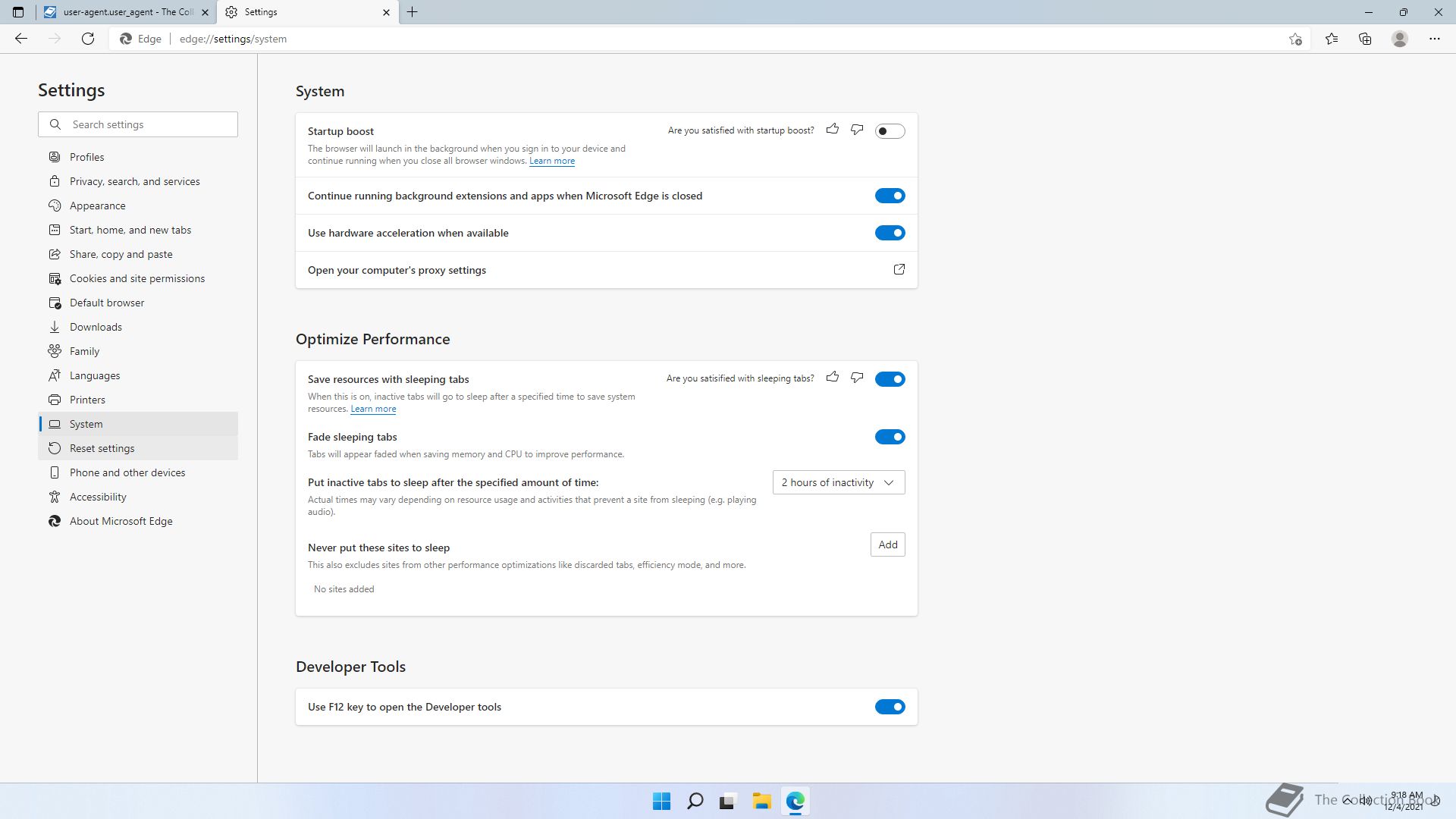The image size is (1456, 819).
Task: Open vertical tabs icon in title bar
Action: pyautogui.click(x=18, y=12)
